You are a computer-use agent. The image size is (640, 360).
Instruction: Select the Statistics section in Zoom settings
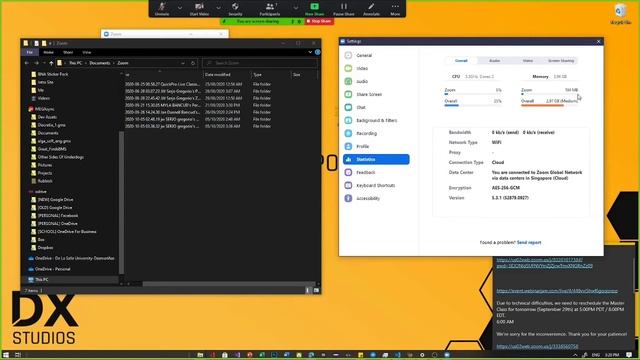[x=376, y=160]
